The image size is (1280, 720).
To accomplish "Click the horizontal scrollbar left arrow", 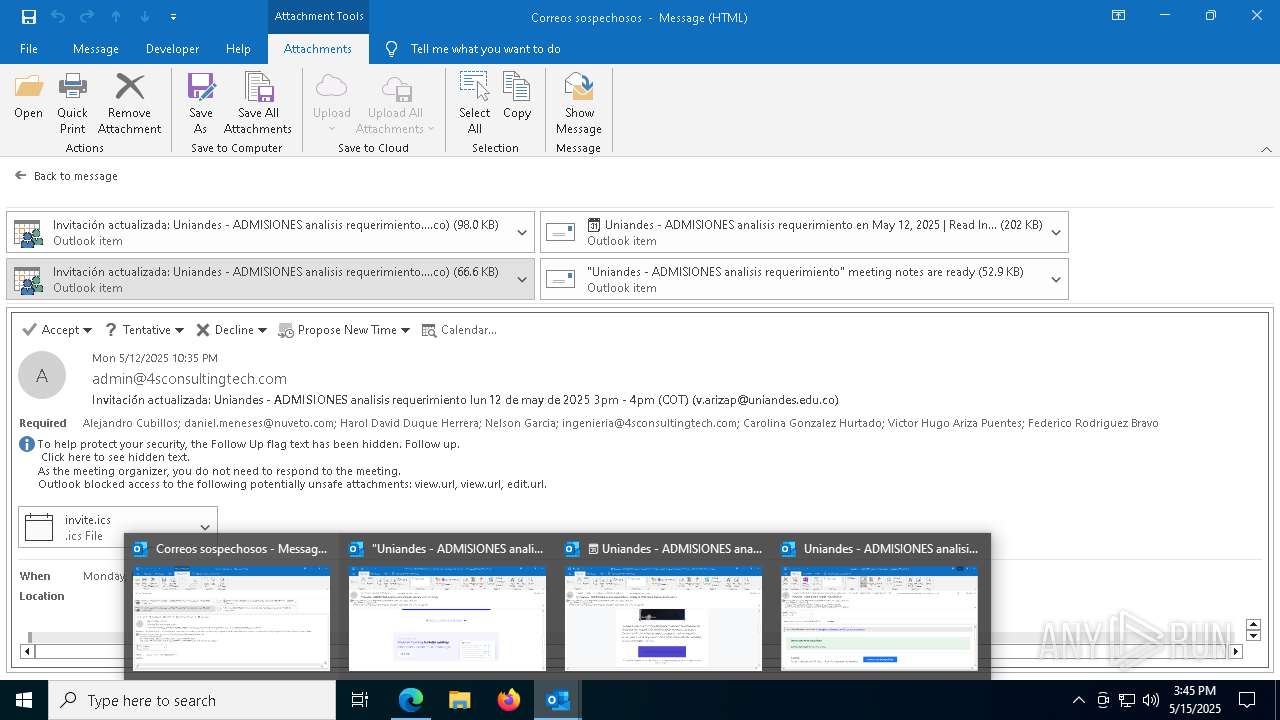I will (27, 651).
